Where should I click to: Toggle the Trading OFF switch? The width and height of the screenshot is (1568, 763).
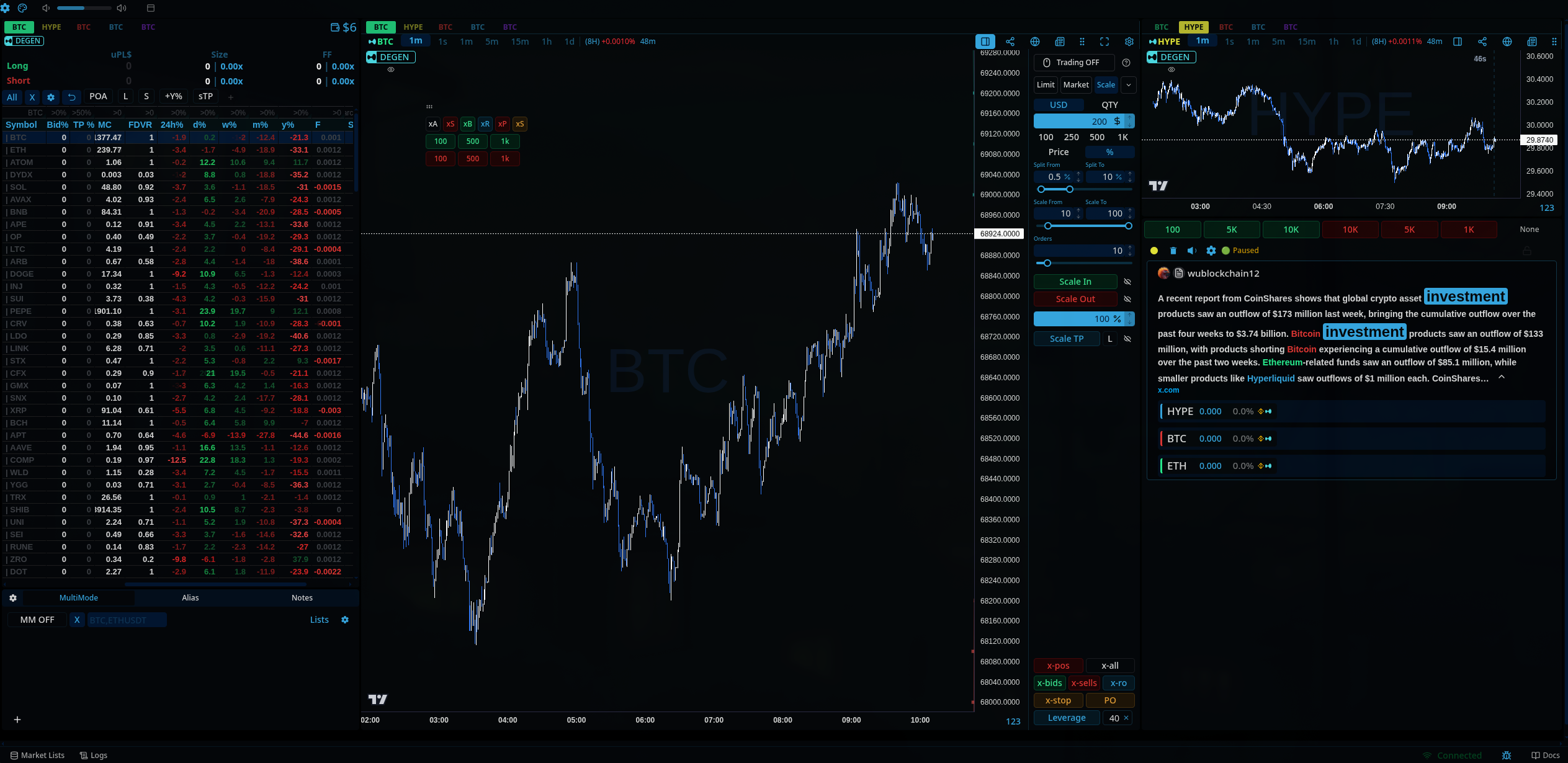pyautogui.click(x=1074, y=63)
